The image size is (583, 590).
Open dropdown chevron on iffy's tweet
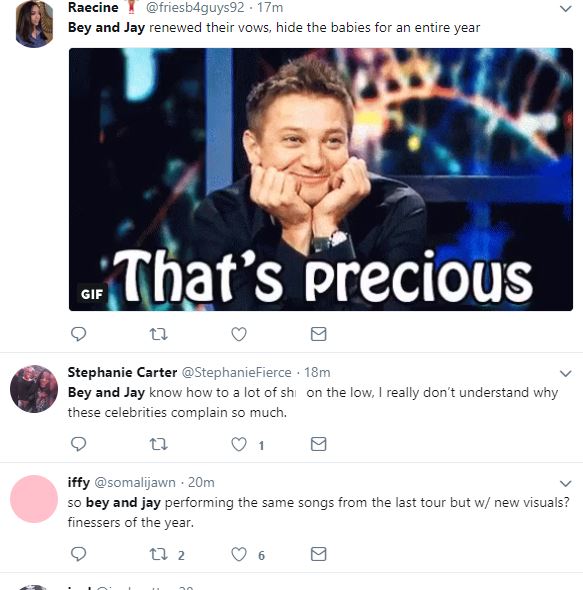(x=566, y=483)
